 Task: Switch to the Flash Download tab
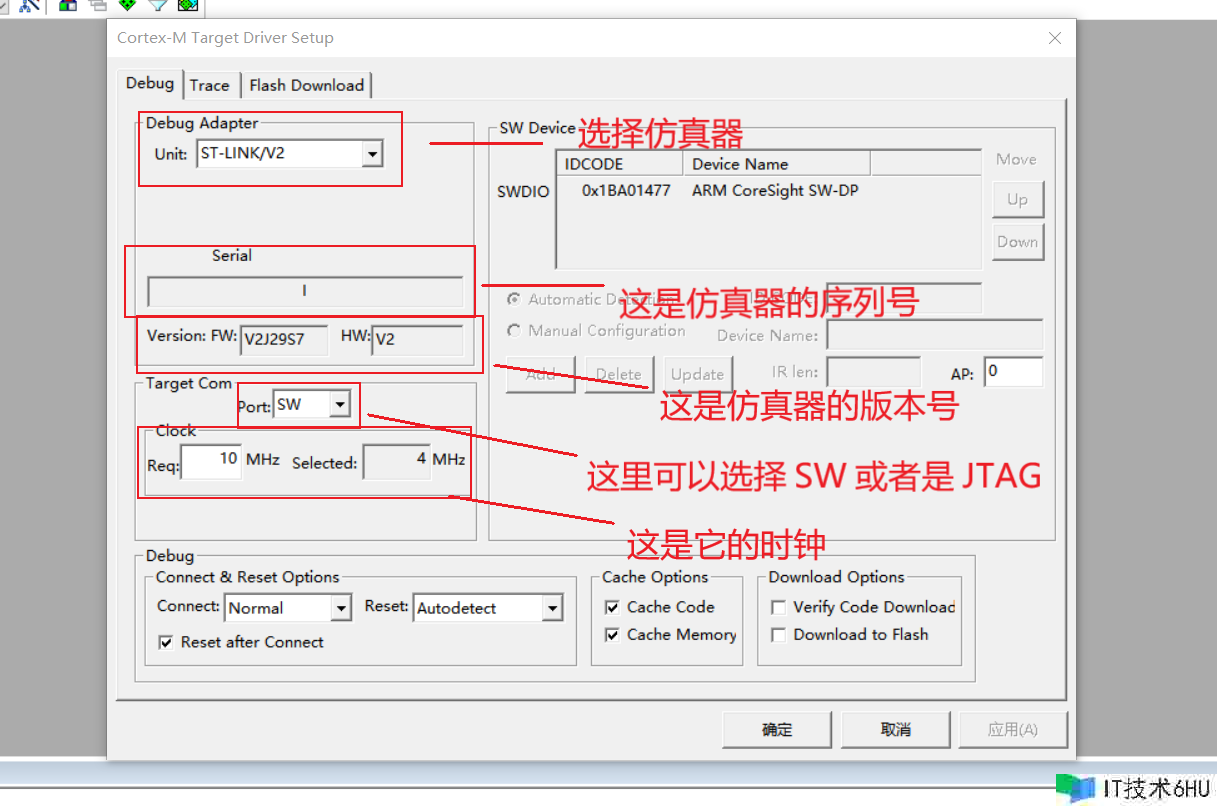tap(306, 85)
